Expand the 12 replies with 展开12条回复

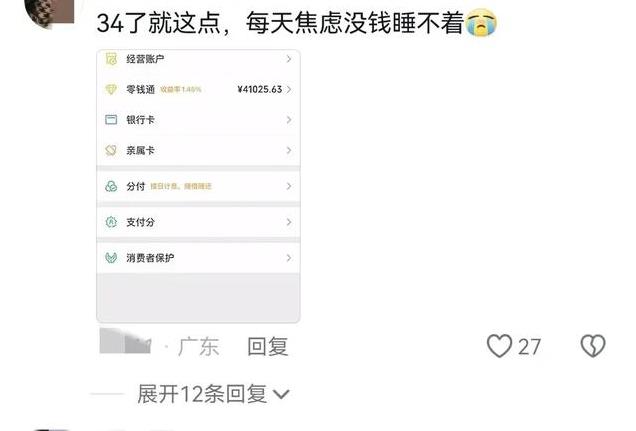213,394
